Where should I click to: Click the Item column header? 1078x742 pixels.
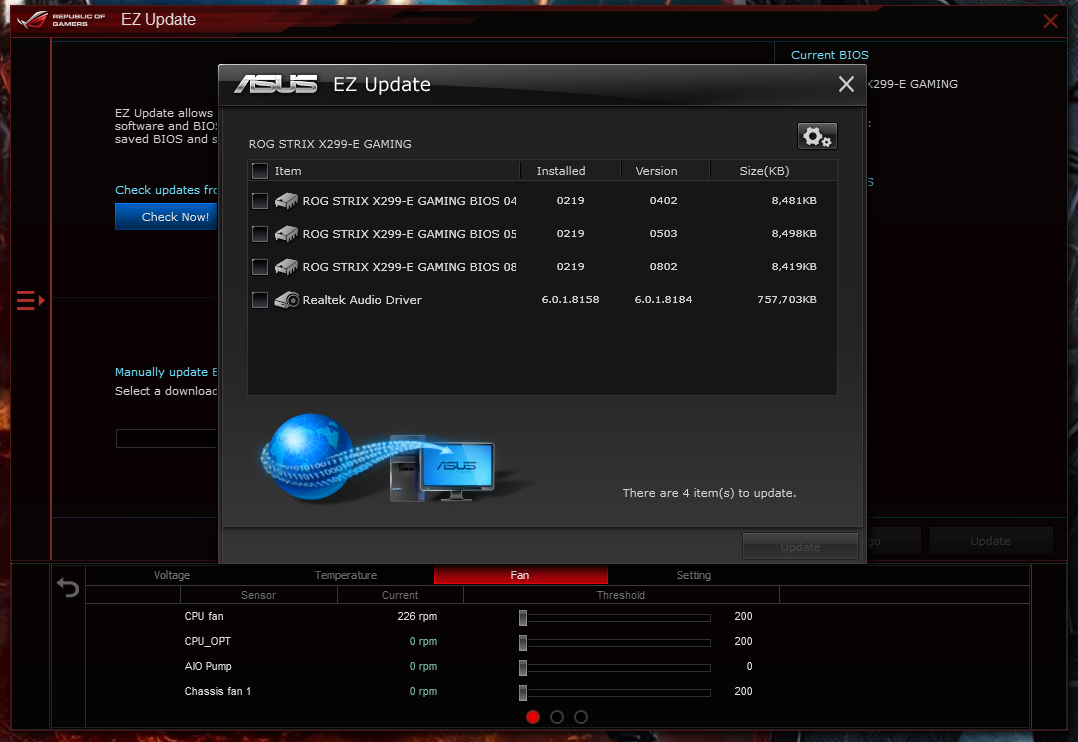tap(288, 171)
